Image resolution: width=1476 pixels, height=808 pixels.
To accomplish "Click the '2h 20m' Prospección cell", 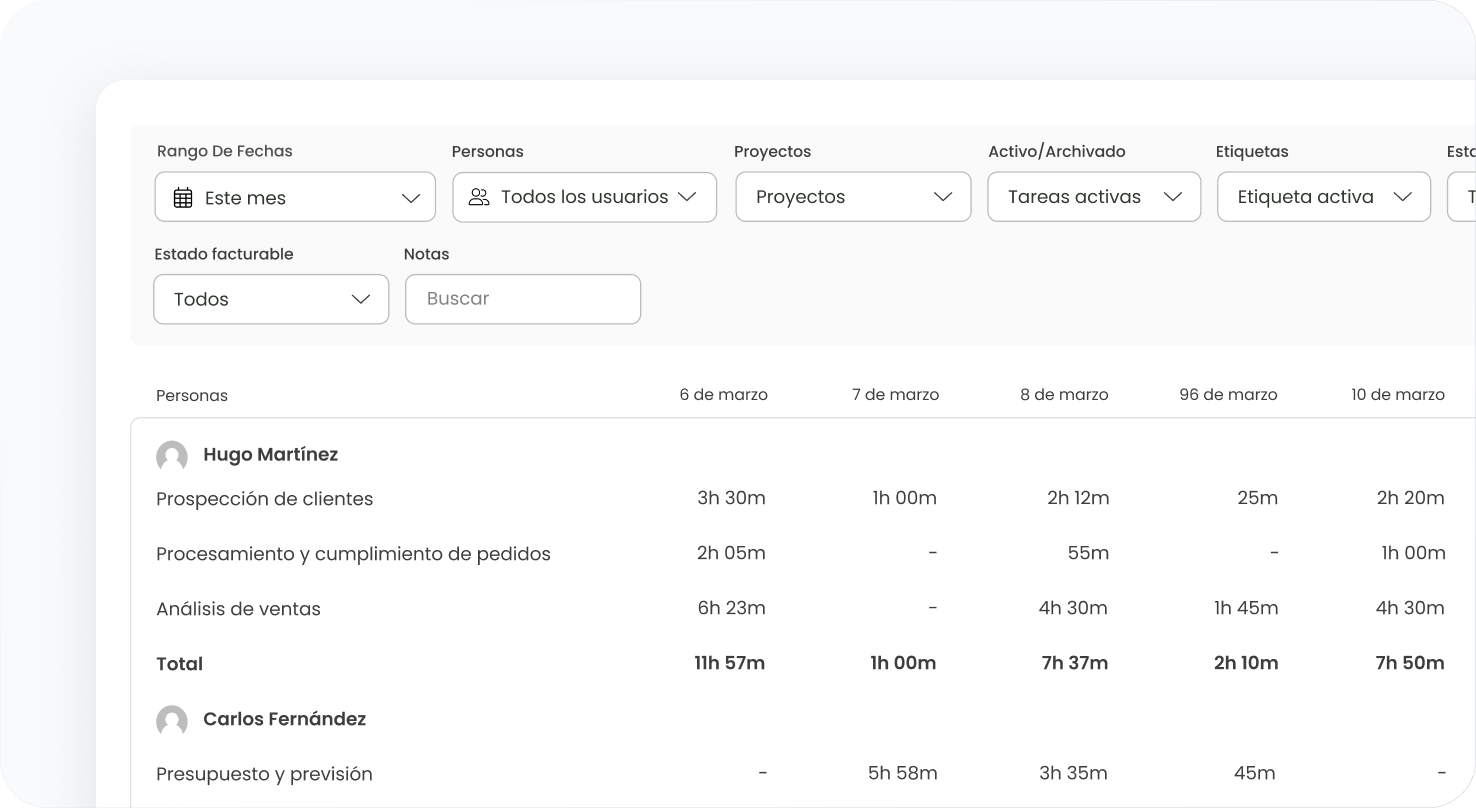I will coord(1410,498).
